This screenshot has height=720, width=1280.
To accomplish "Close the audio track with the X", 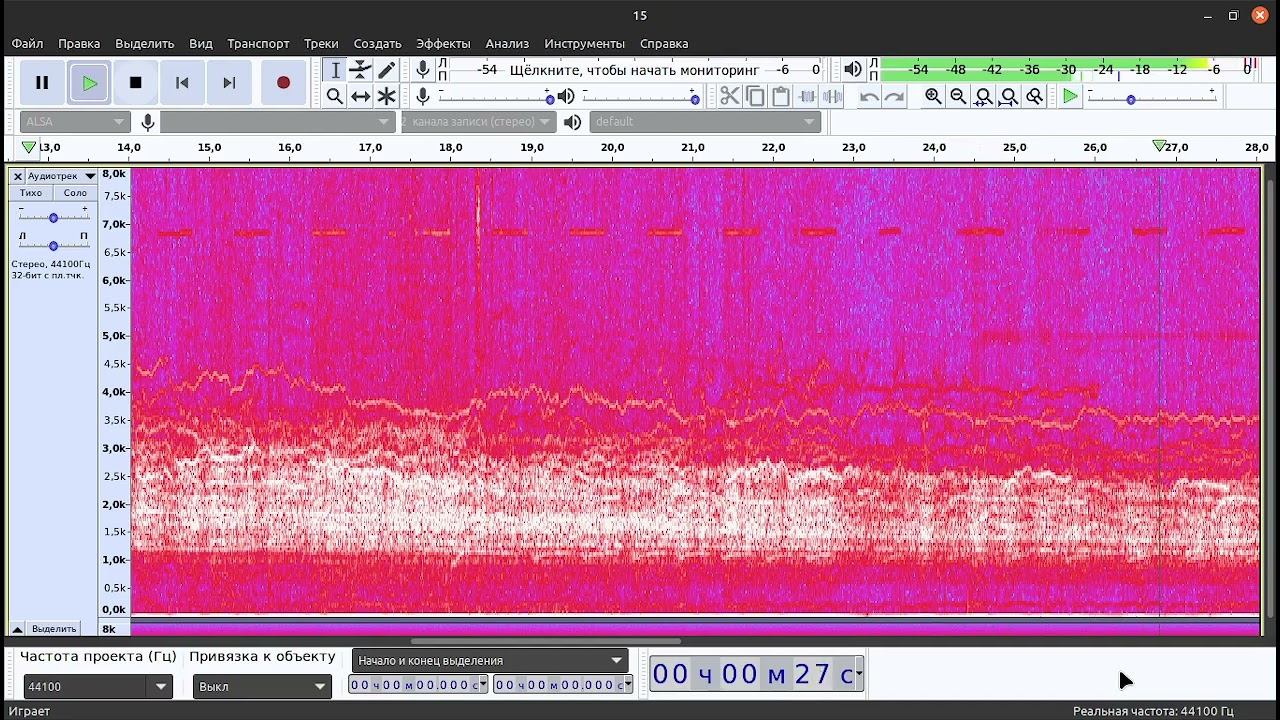I will (x=18, y=176).
